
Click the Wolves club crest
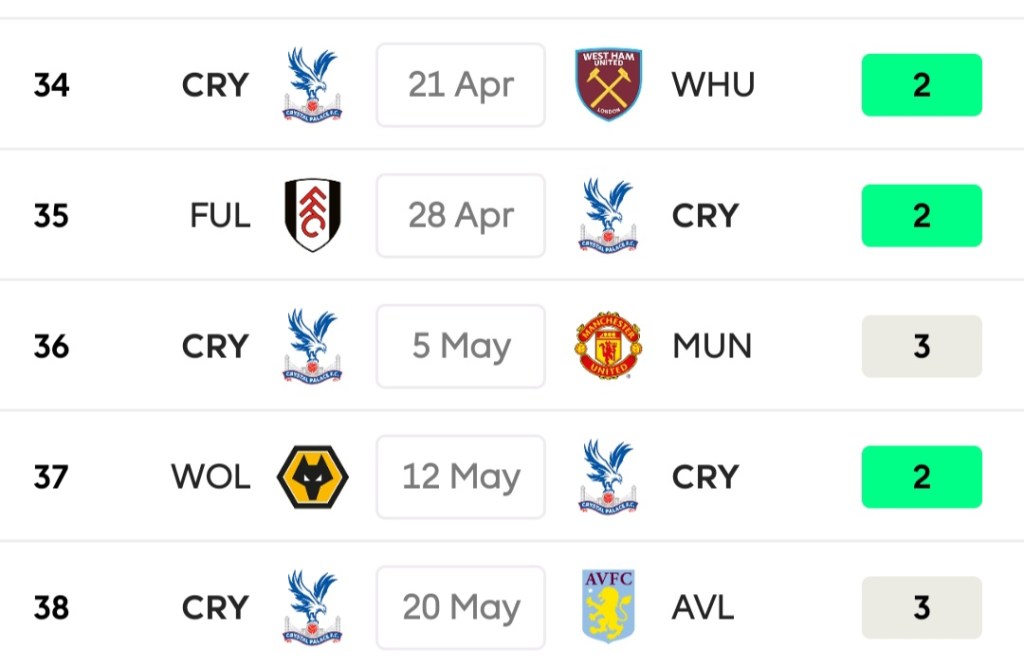pyautogui.click(x=312, y=477)
